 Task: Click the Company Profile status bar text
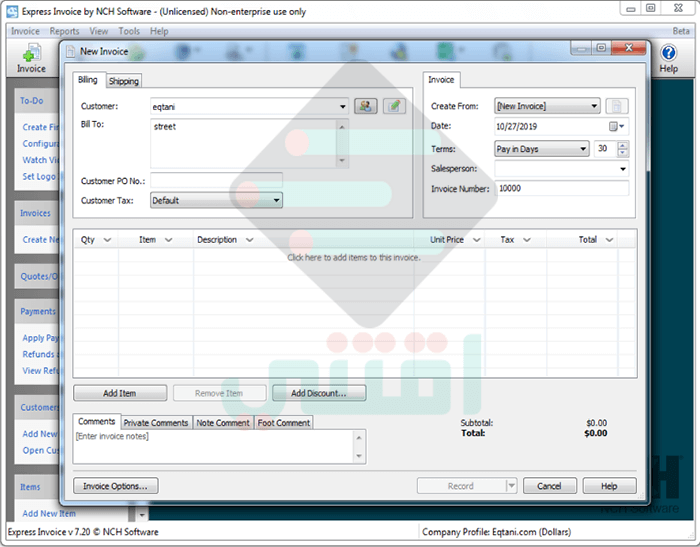pyautogui.click(x=496, y=532)
